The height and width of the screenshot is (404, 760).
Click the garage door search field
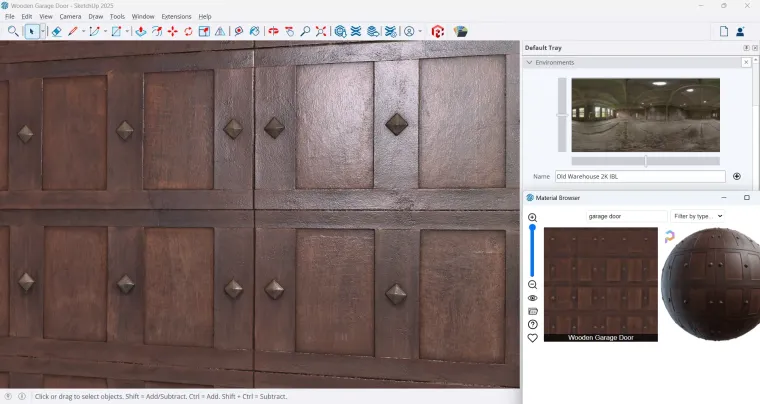(x=626, y=216)
